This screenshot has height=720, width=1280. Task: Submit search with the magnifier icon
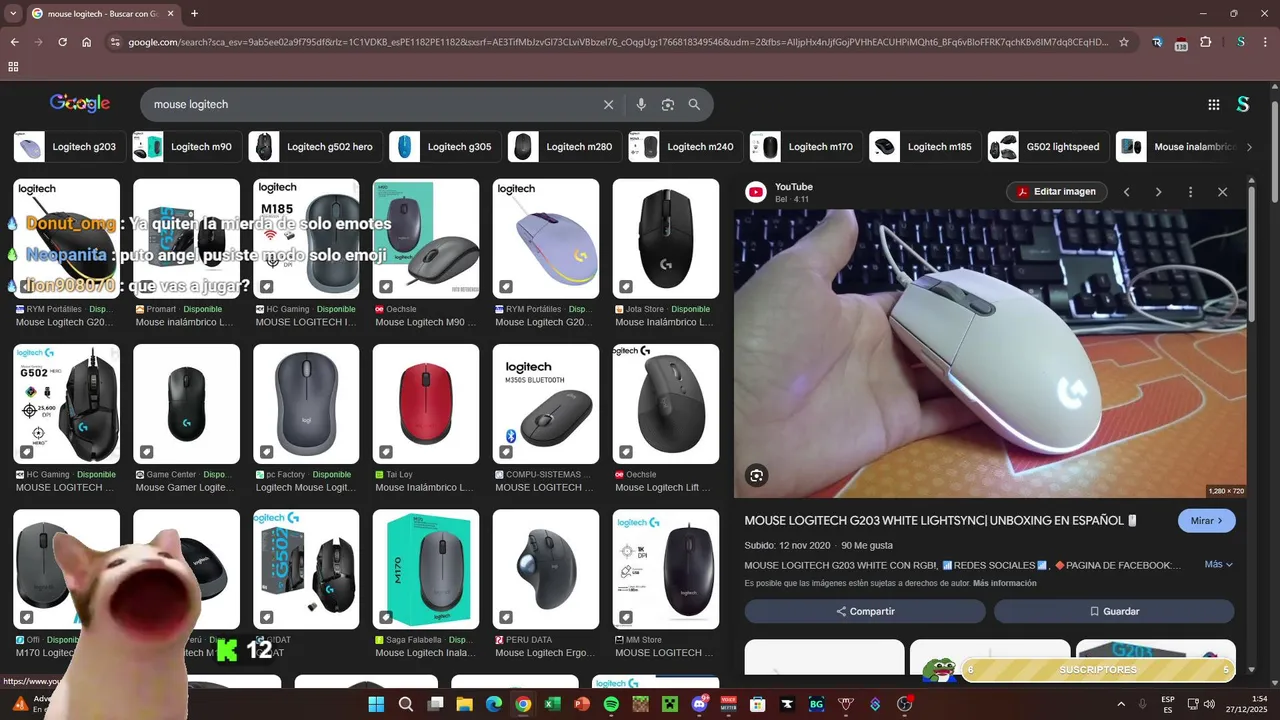(x=694, y=104)
